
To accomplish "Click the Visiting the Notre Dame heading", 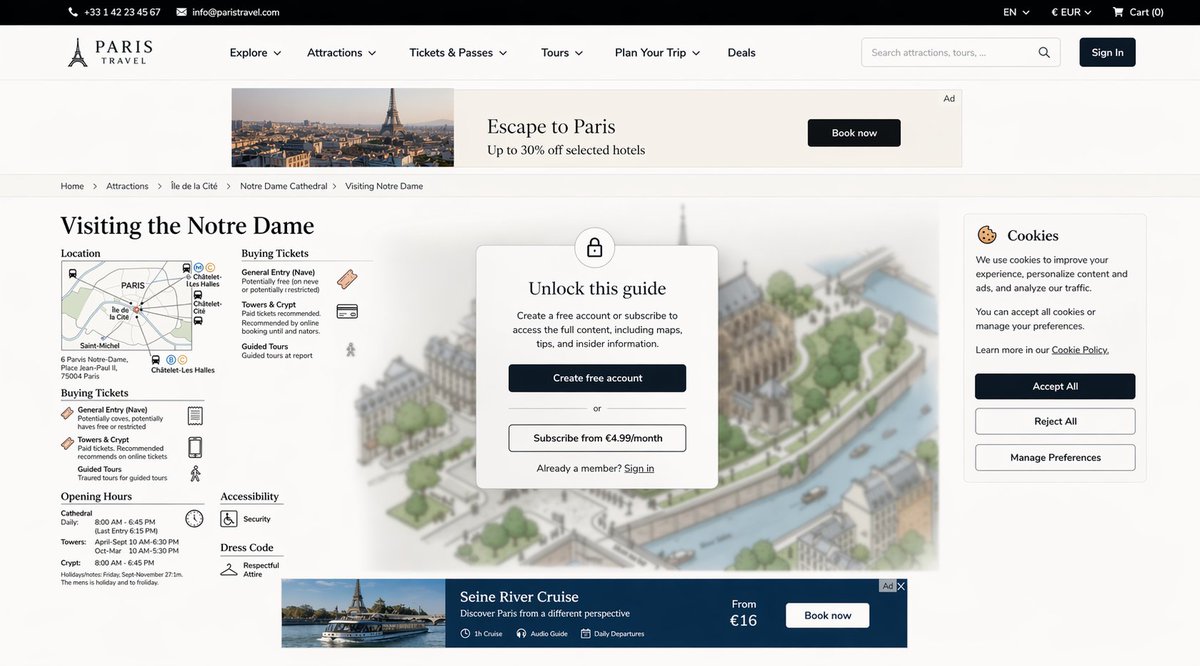I will click(x=187, y=225).
